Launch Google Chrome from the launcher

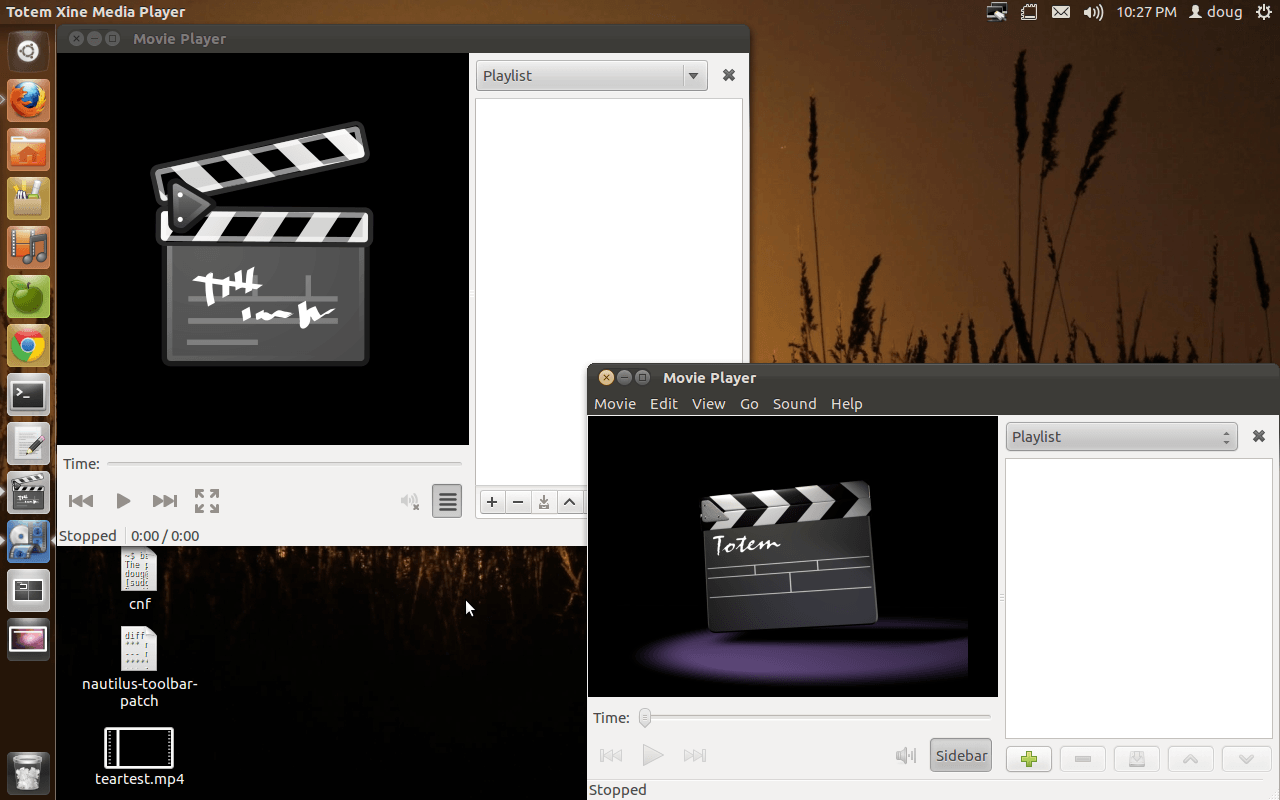[28, 346]
